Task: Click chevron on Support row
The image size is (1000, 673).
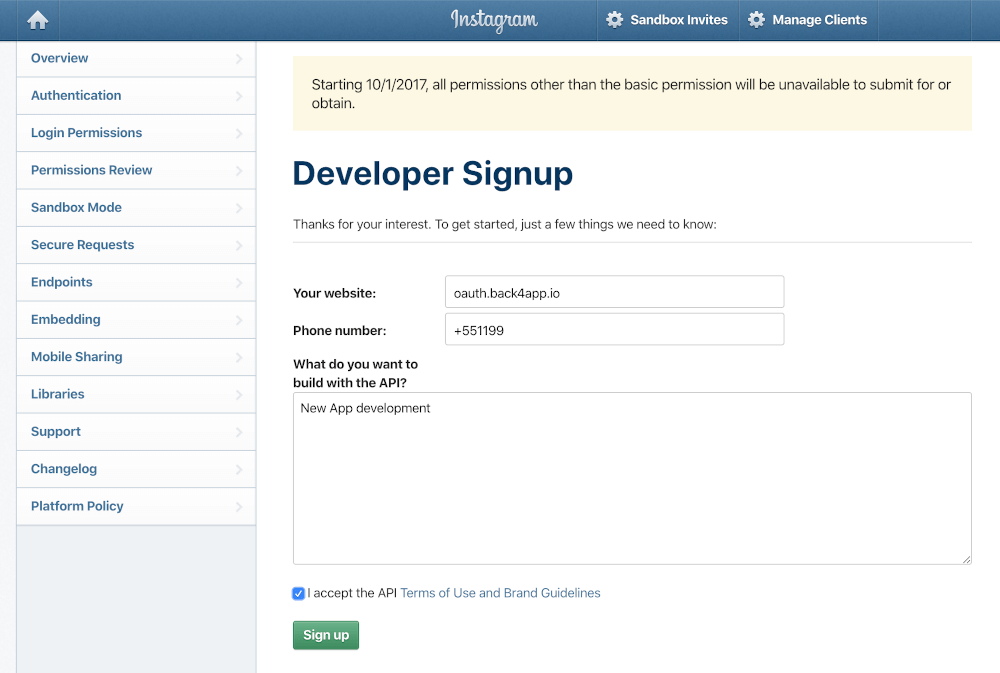Action: (x=239, y=432)
